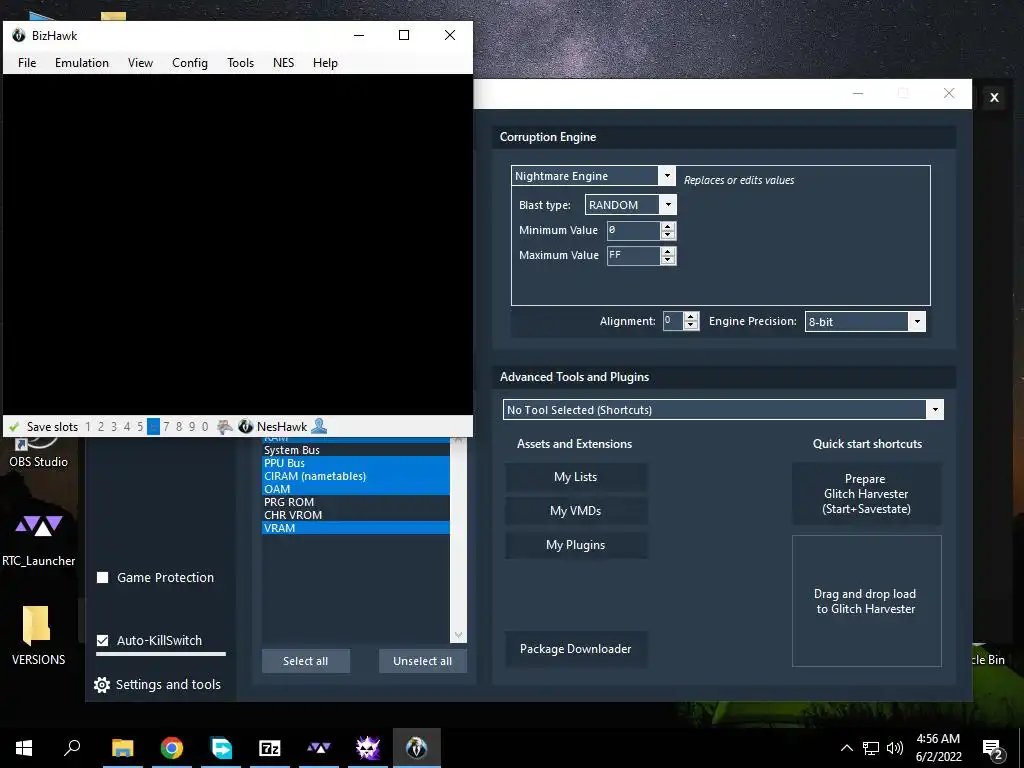Select save slot 0
1024x768 pixels.
(205, 427)
